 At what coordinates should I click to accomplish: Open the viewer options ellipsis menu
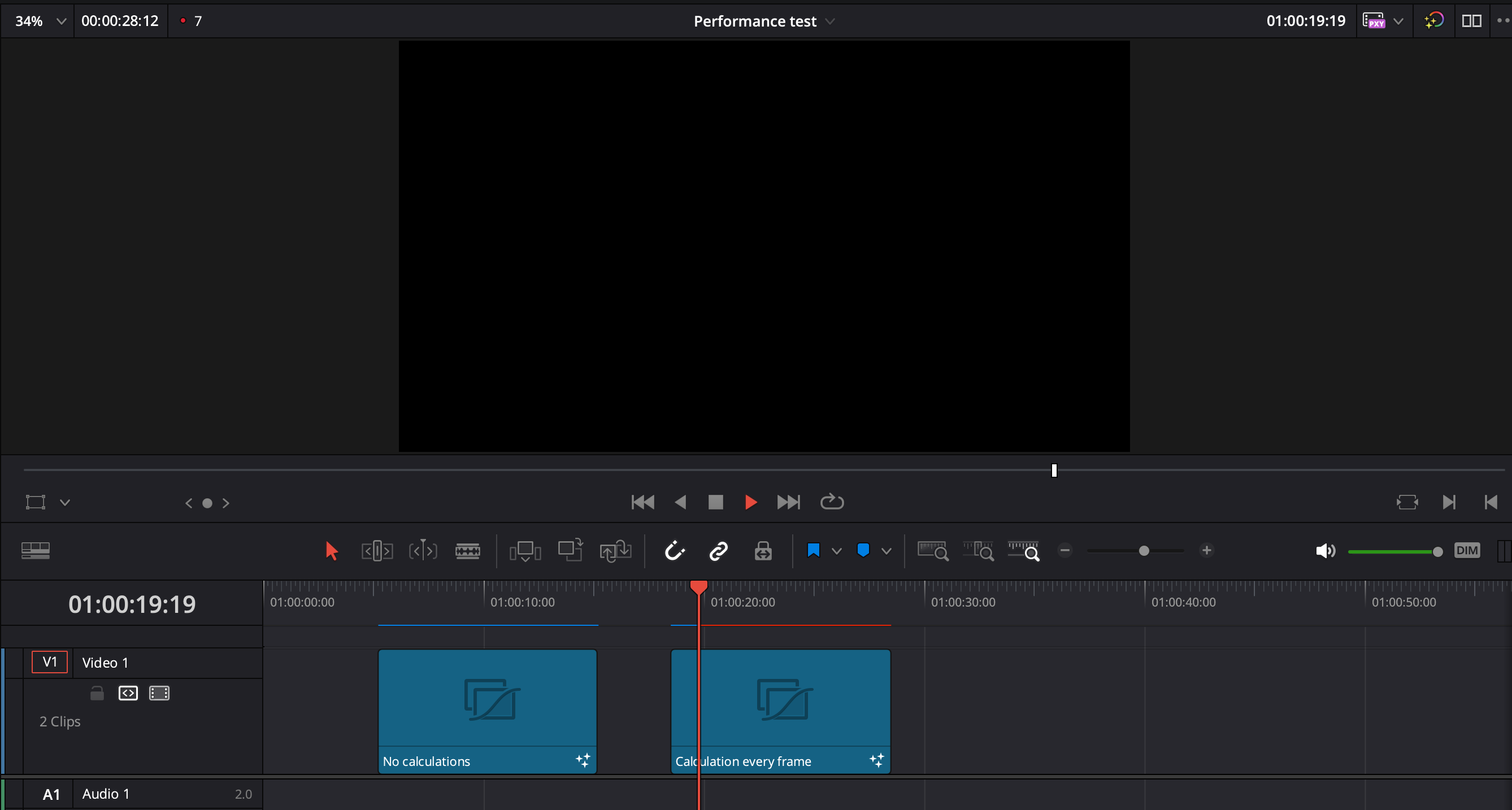[x=1503, y=20]
